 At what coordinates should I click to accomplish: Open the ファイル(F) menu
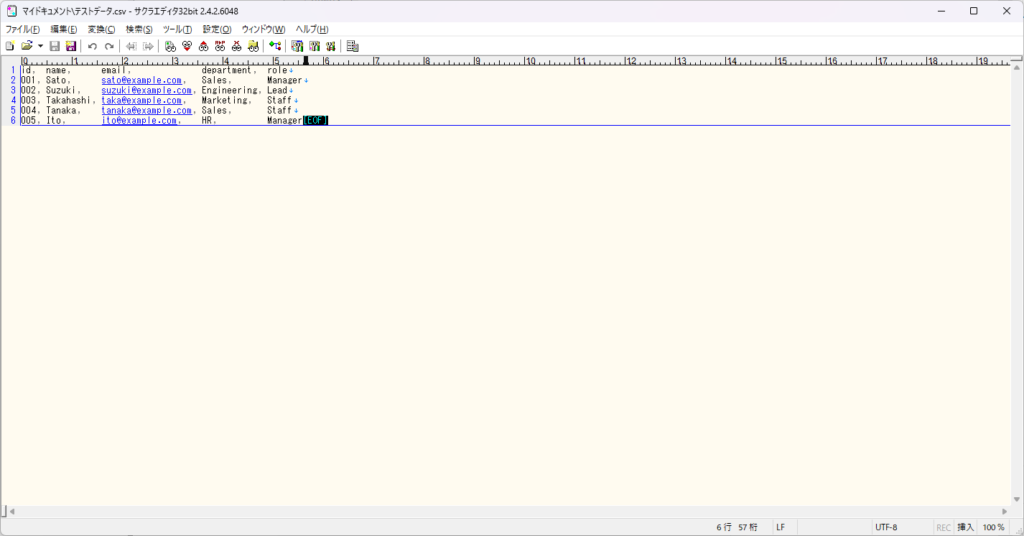click(x=22, y=29)
